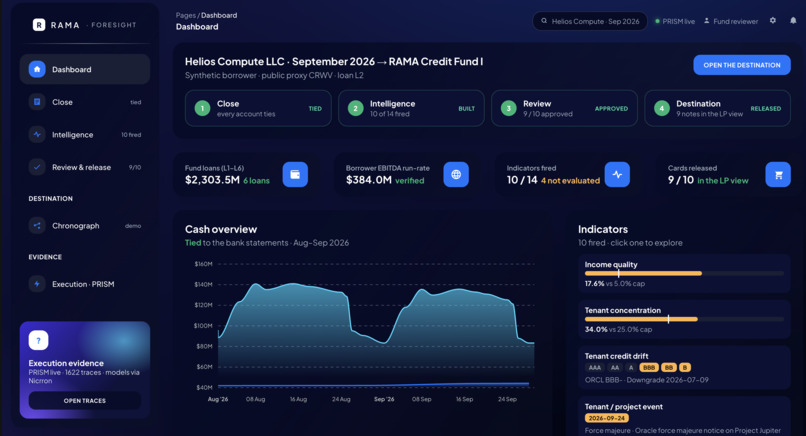Click step 4 circle for Destination
This screenshot has width=806, height=436.
pyautogui.click(x=662, y=108)
